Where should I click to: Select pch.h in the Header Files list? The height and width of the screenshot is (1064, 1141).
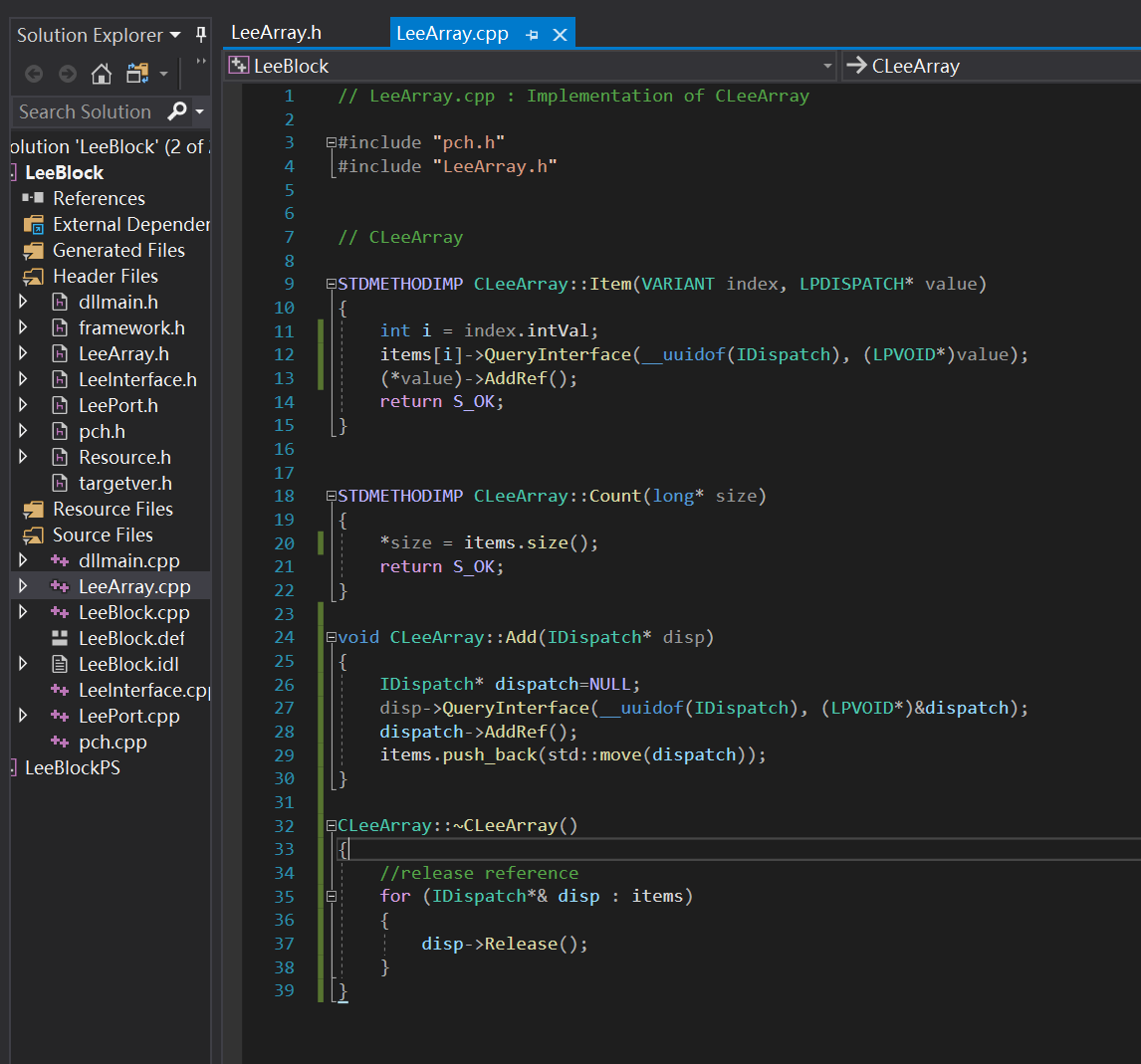[102, 431]
